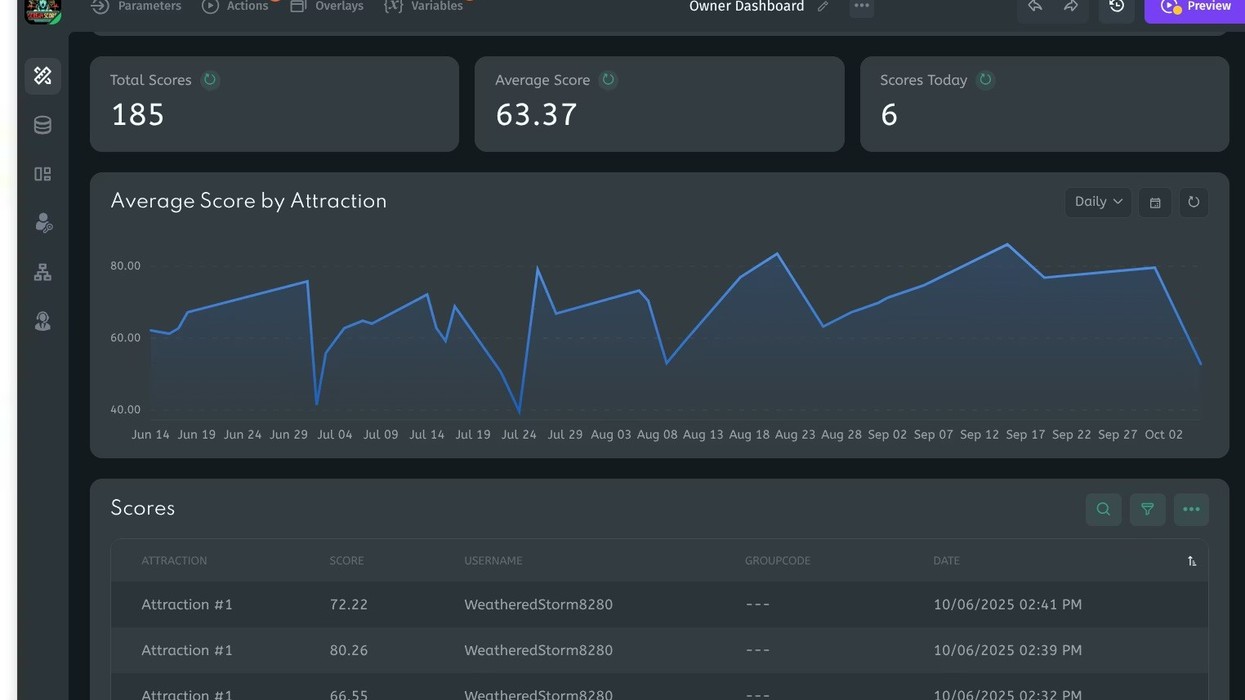Open the Daily interval dropdown on the chart

pyautogui.click(x=1096, y=201)
